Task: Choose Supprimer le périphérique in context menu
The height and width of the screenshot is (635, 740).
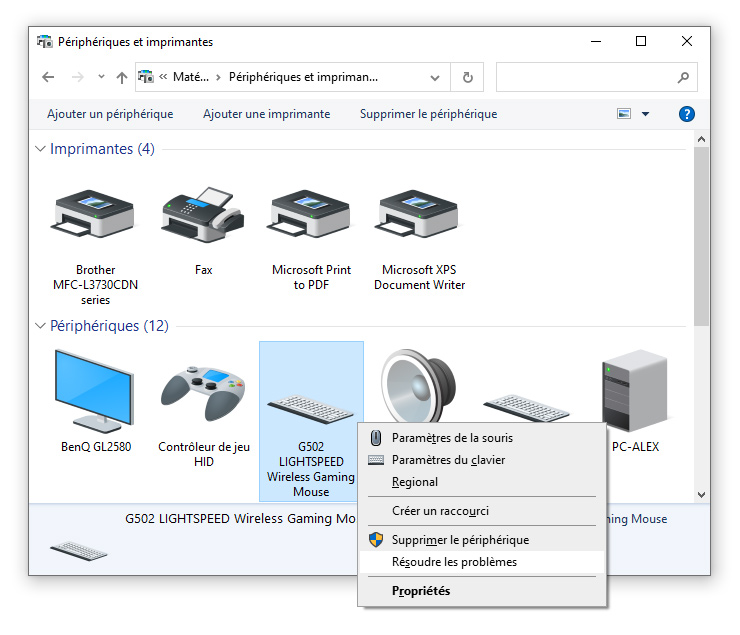Action: (x=482, y=540)
